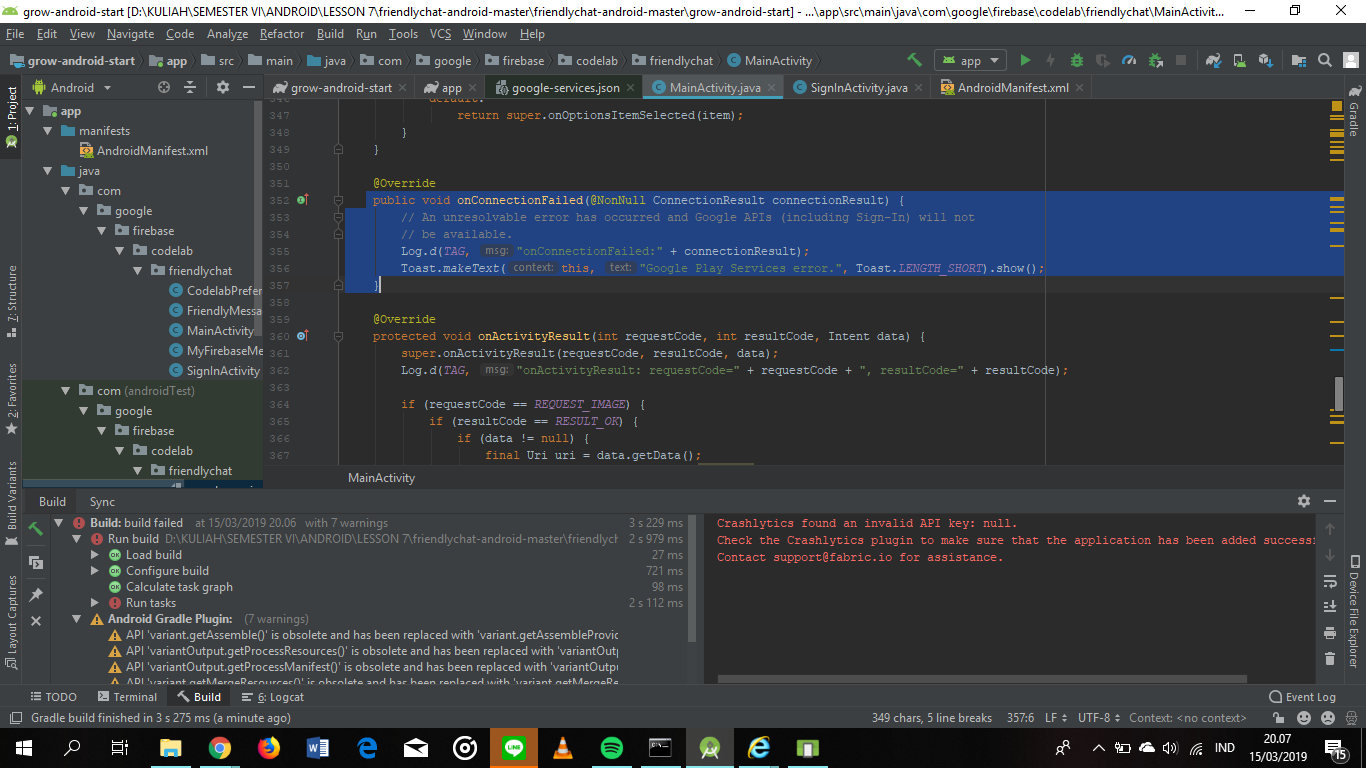Open the Refactor menu
The width and height of the screenshot is (1366, 768).
282,34
